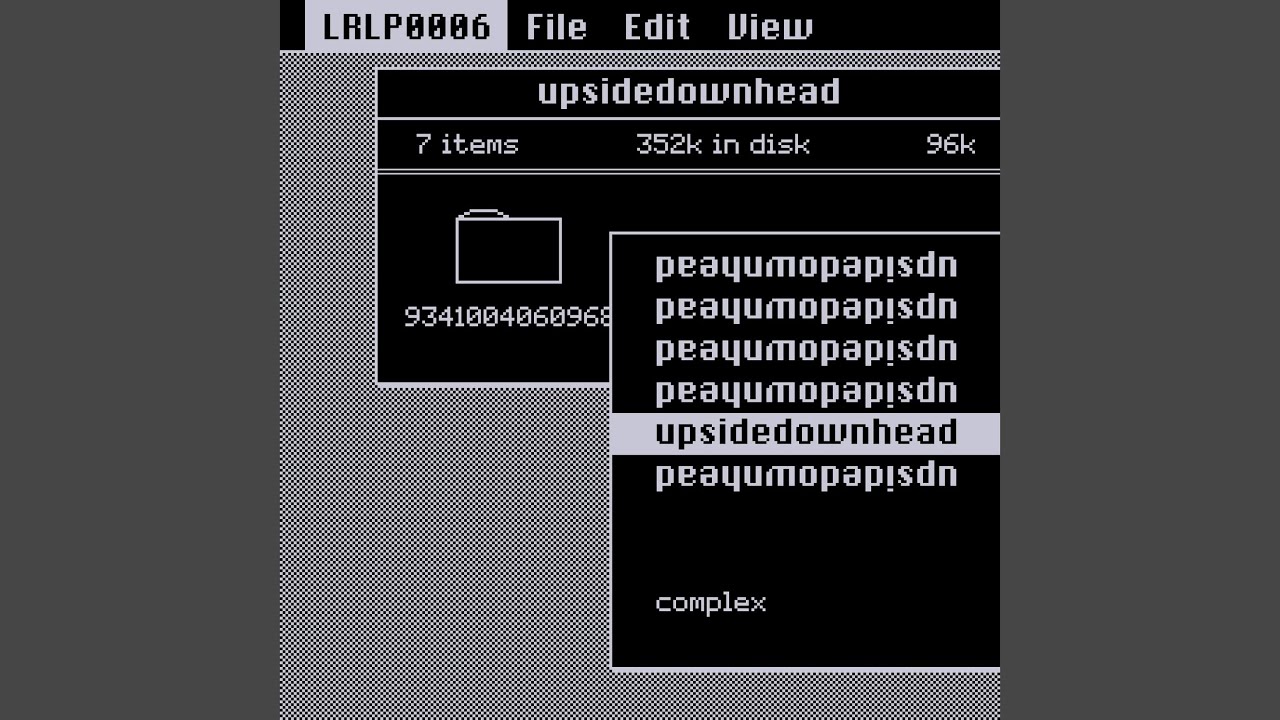Click the folder name 9341004060968 label

pyautogui.click(x=508, y=317)
